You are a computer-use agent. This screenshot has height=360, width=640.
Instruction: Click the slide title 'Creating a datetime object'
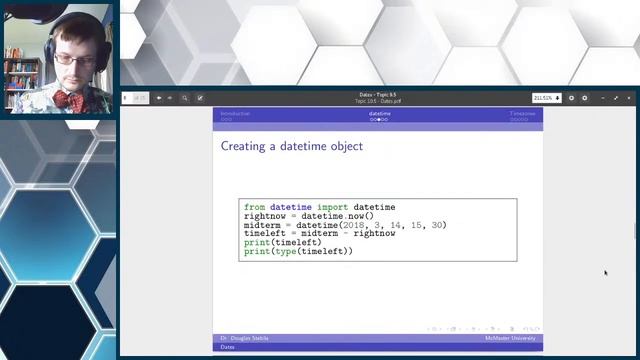[x=291, y=146]
